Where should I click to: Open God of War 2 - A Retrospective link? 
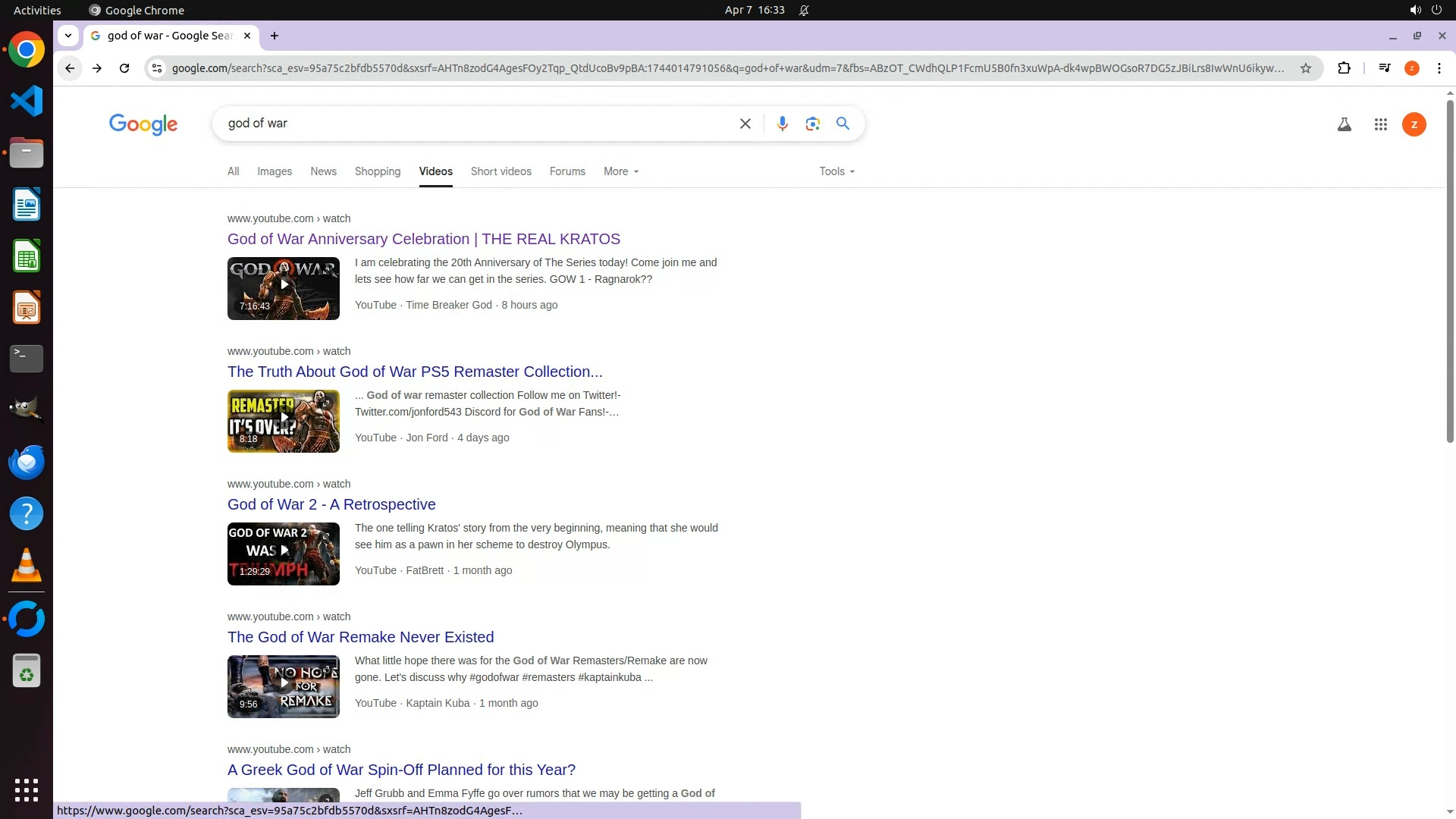pyautogui.click(x=331, y=504)
